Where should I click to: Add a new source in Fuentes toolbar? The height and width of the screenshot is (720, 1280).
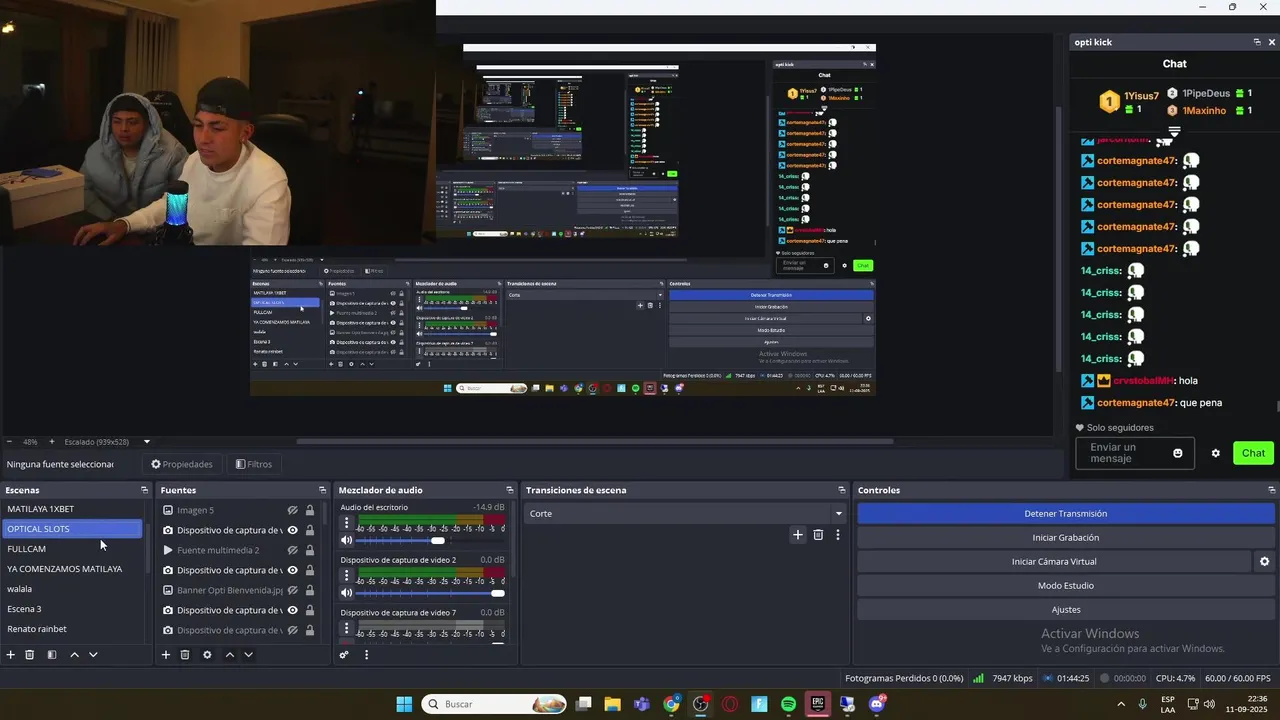tap(166, 655)
